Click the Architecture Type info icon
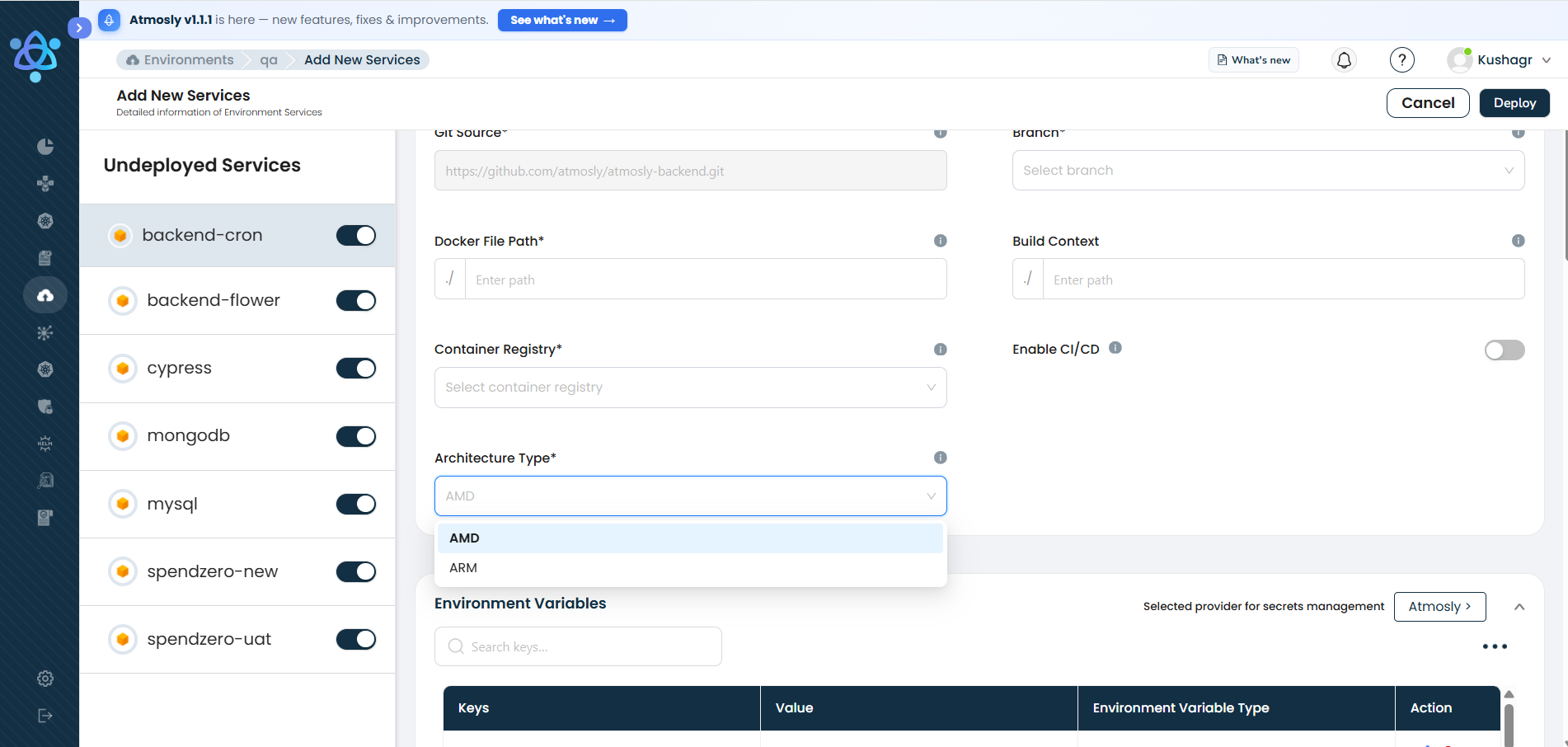The width and height of the screenshot is (1568, 747). pos(940,458)
